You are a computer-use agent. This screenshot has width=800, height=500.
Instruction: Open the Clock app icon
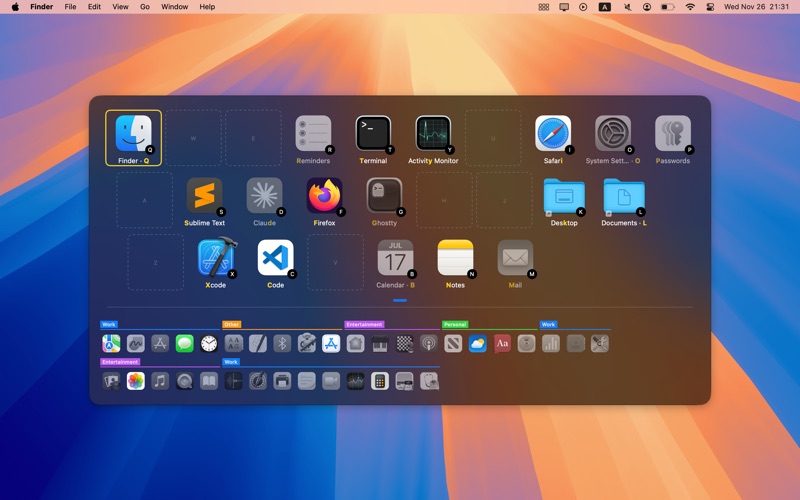[209, 343]
